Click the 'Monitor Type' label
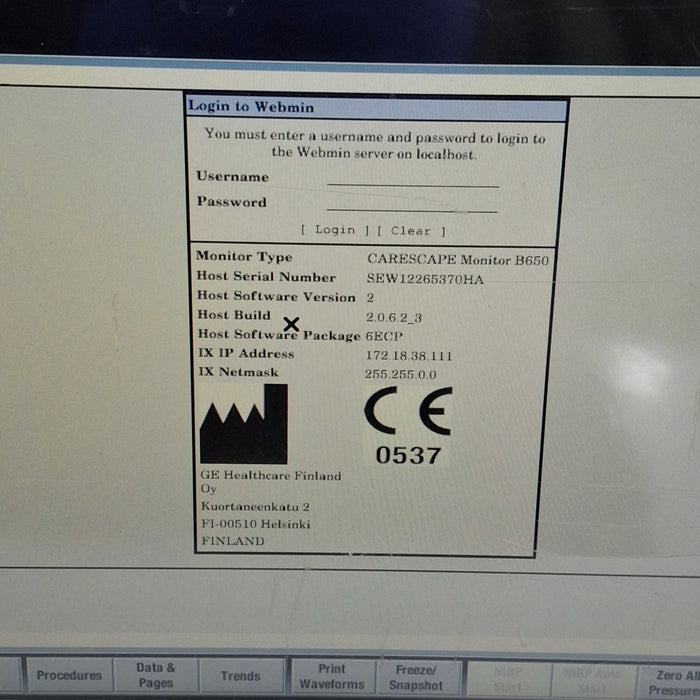This screenshot has width=700, height=700. pos(244,256)
